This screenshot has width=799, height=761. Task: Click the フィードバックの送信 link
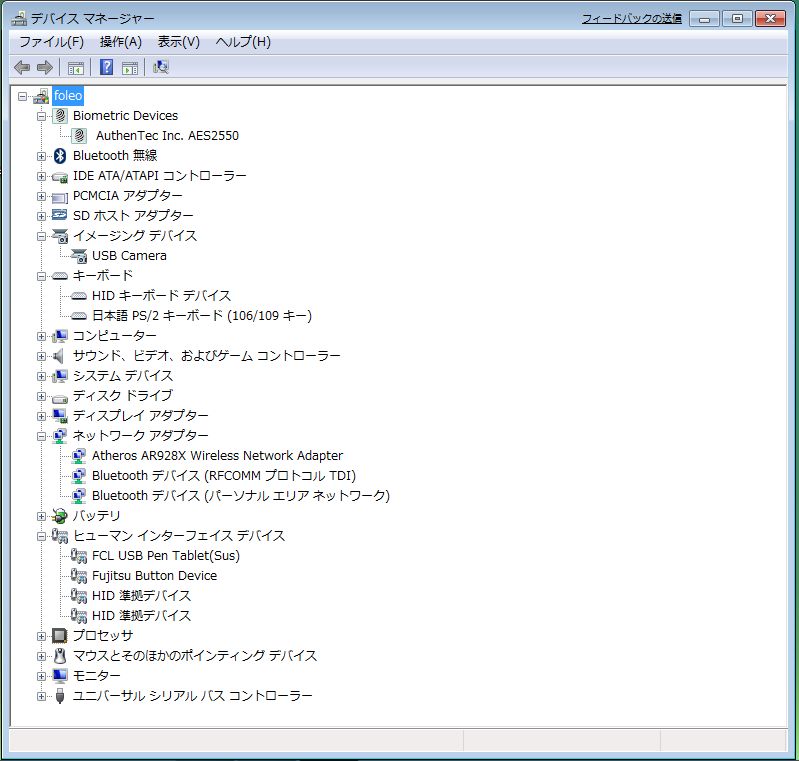[631, 19]
